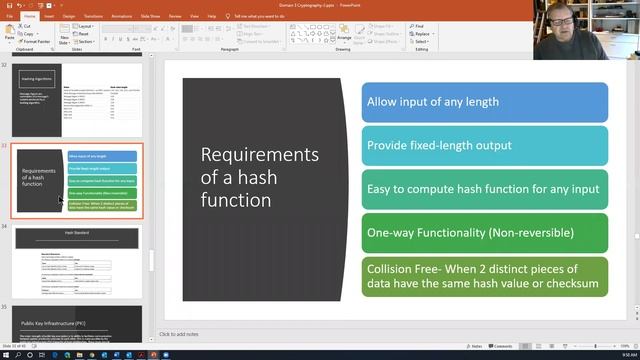Select the 'Collision Free' green box
Viewport: 640px width, 360px height.
(x=485, y=277)
